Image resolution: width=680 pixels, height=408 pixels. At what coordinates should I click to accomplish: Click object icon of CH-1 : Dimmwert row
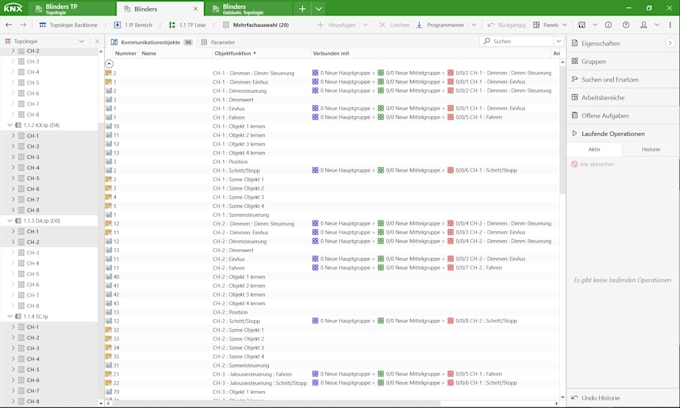coord(108,100)
